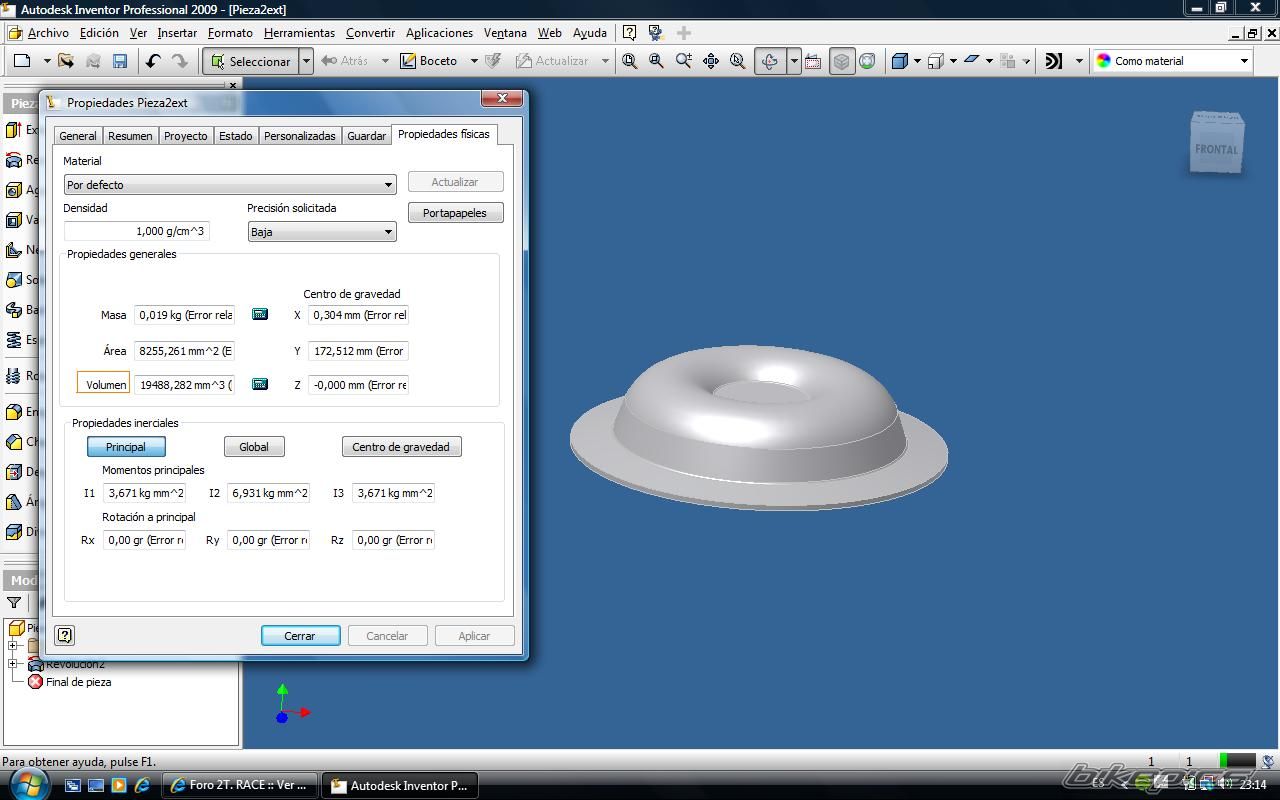
Task: Open the Edición menu
Action: [99, 33]
